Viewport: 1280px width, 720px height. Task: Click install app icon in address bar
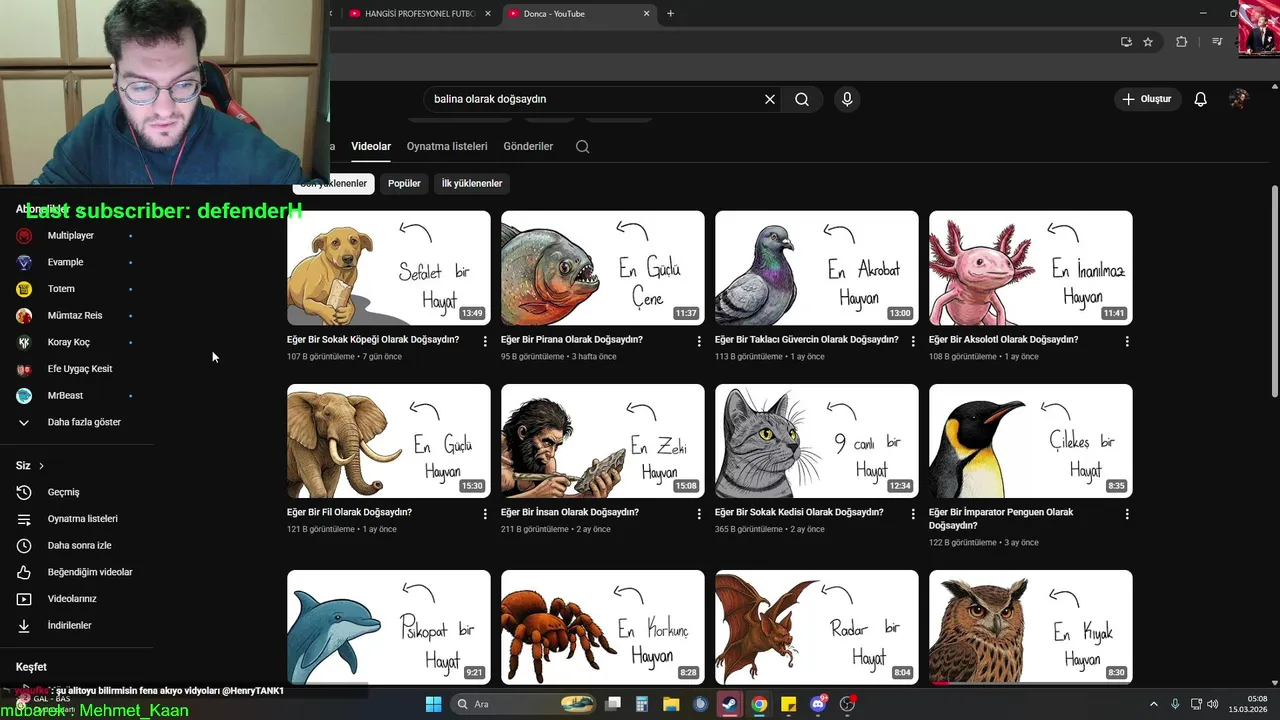pos(1126,42)
